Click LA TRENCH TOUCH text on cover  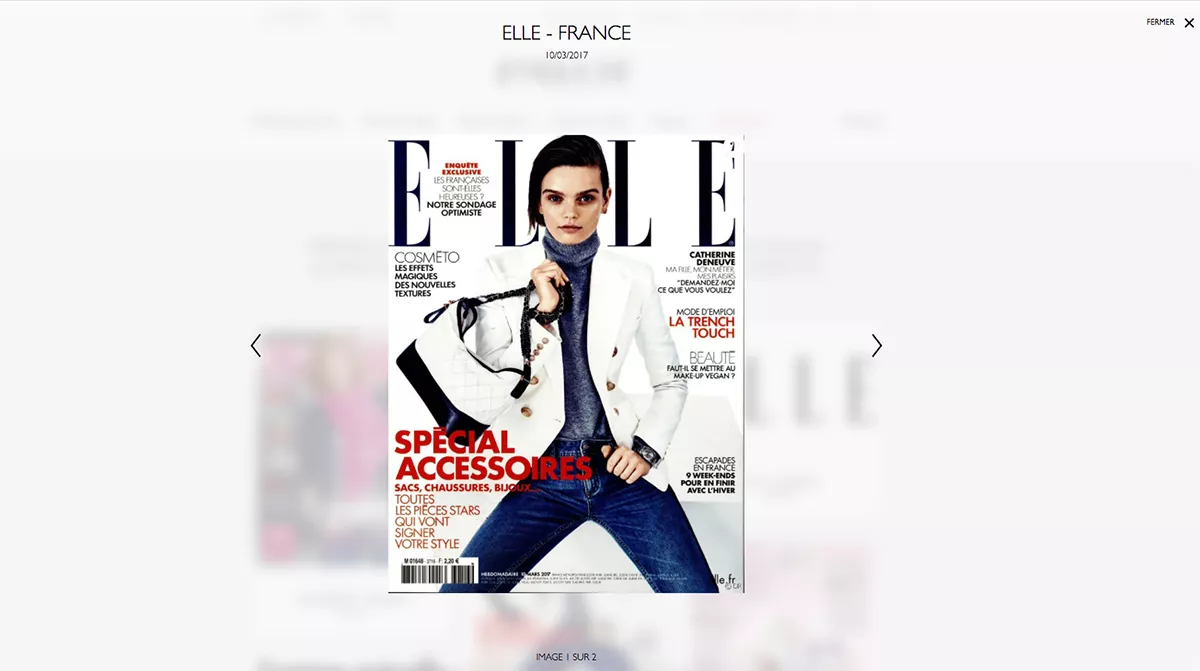point(702,327)
